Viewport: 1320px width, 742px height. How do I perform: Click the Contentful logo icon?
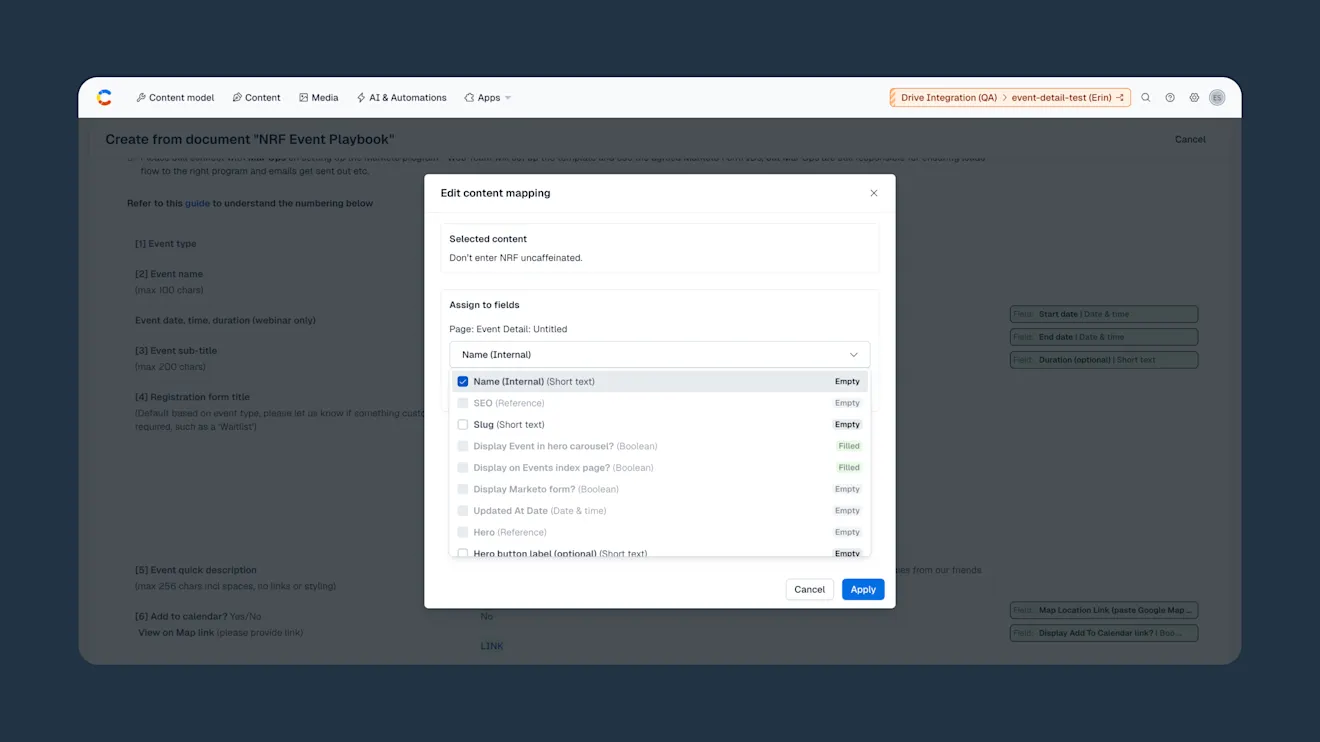click(x=104, y=97)
